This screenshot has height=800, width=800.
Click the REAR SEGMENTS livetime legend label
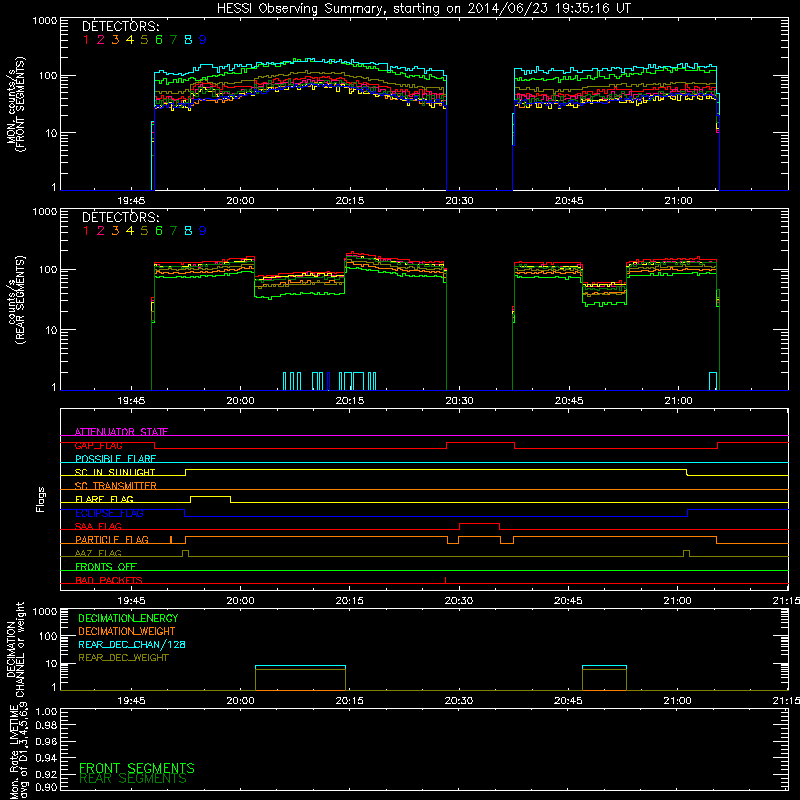point(133,779)
